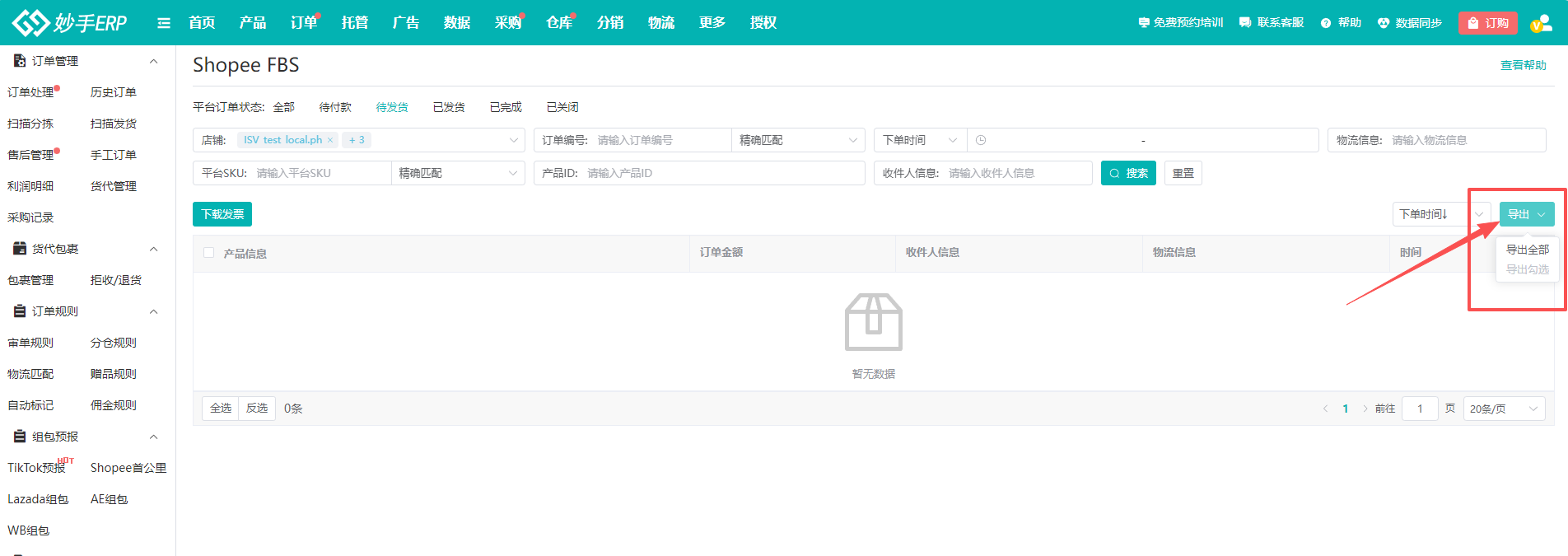Click the 妙手ERP logo

(x=70, y=22)
